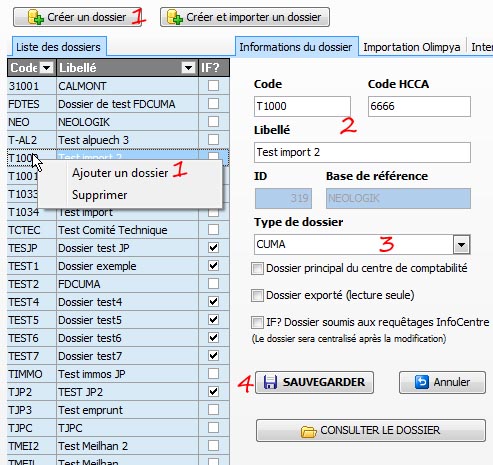Switch to Informations du dossier tab
Image resolution: width=493 pixels, height=465 pixels.
coord(296,47)
